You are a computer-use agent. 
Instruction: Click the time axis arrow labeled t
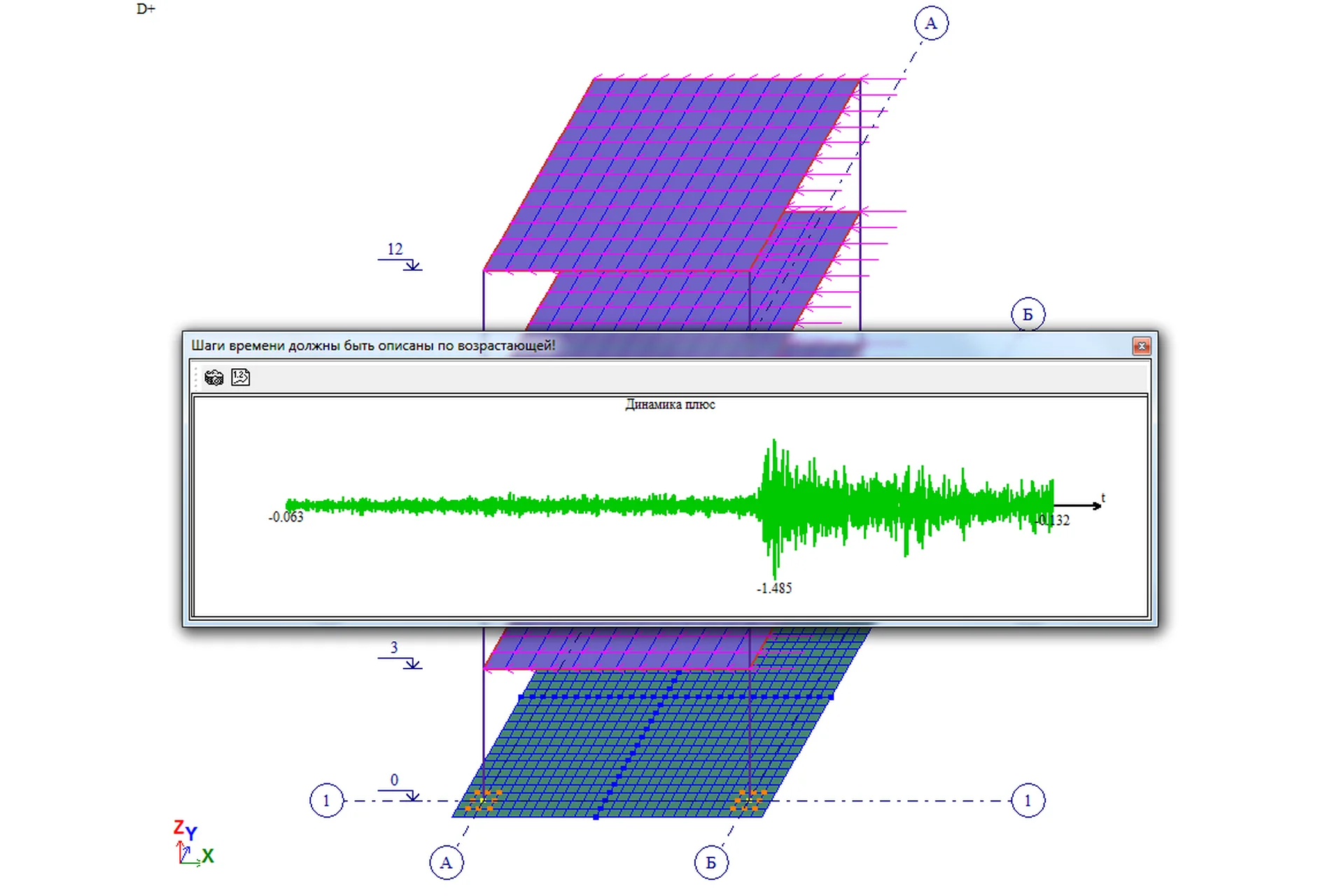[x=1081, y=505]
